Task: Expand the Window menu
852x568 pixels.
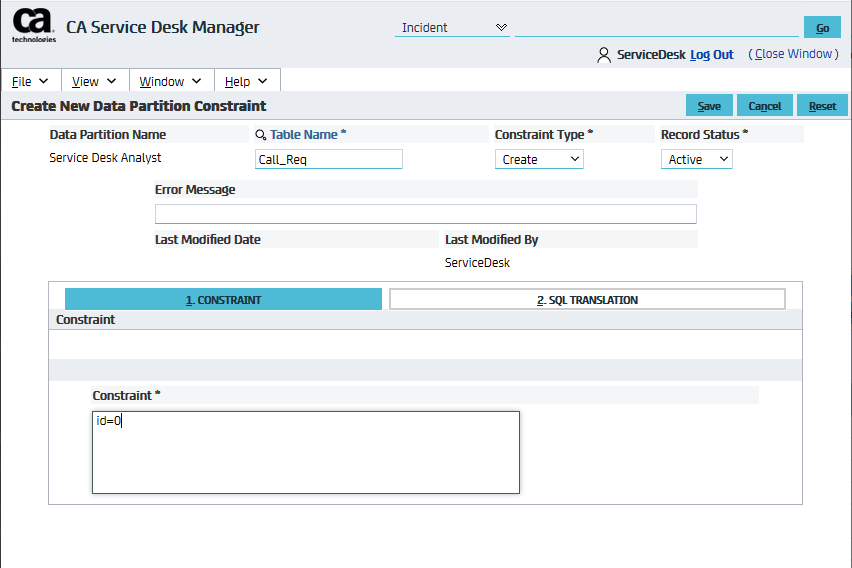Action: tap(171, 81)
